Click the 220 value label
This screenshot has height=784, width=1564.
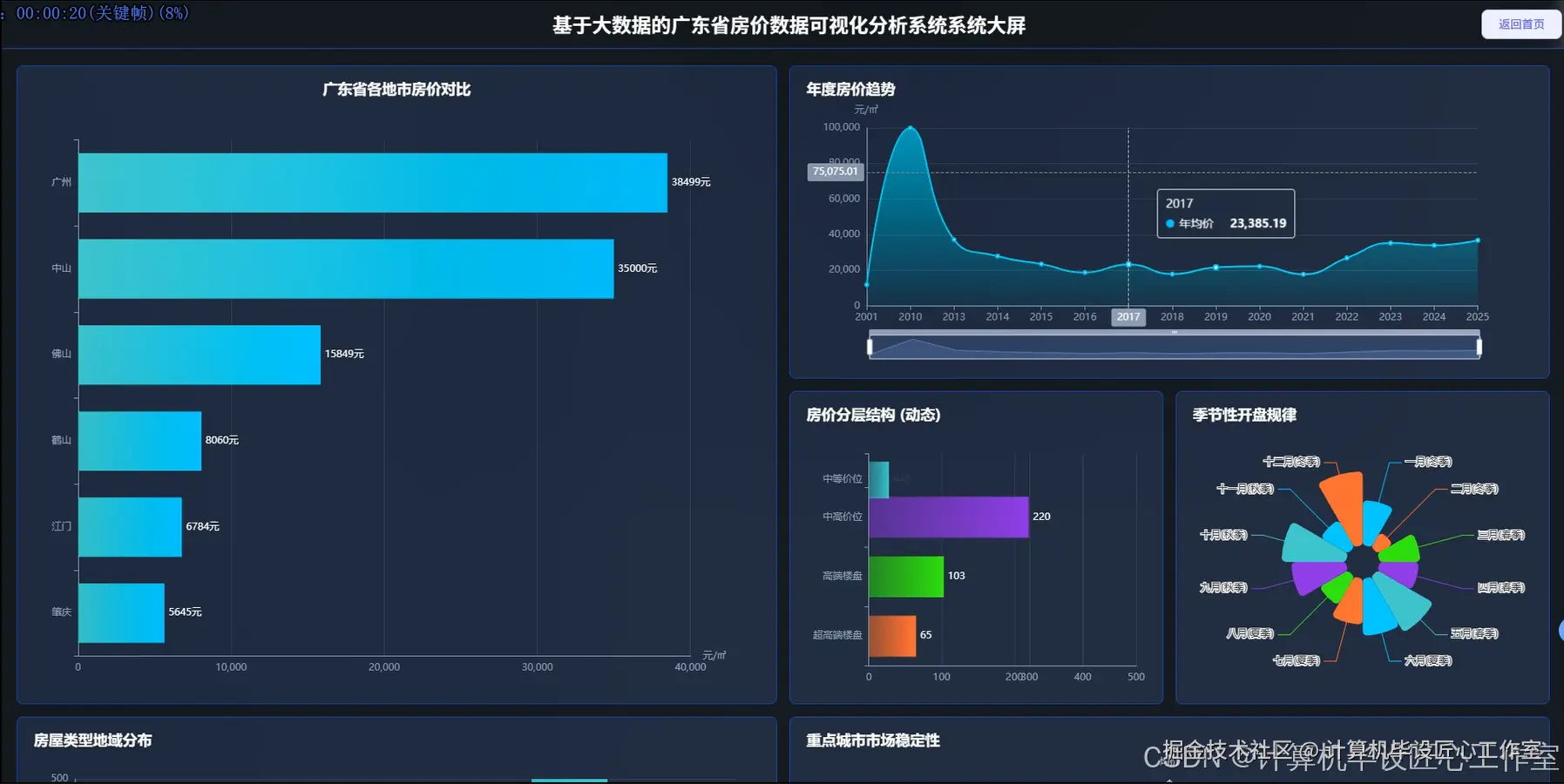click(1041, 517)
